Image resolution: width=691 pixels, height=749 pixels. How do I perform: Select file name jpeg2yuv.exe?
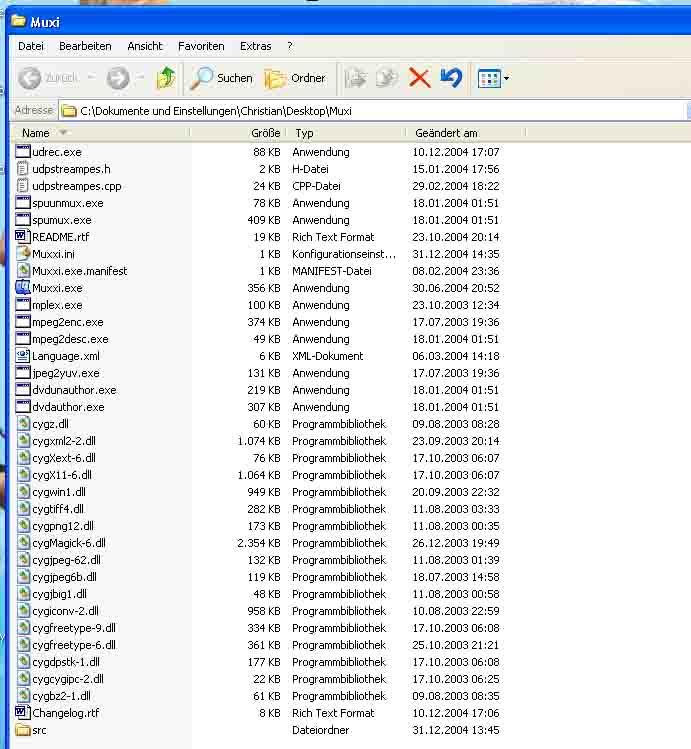(66, 373)
